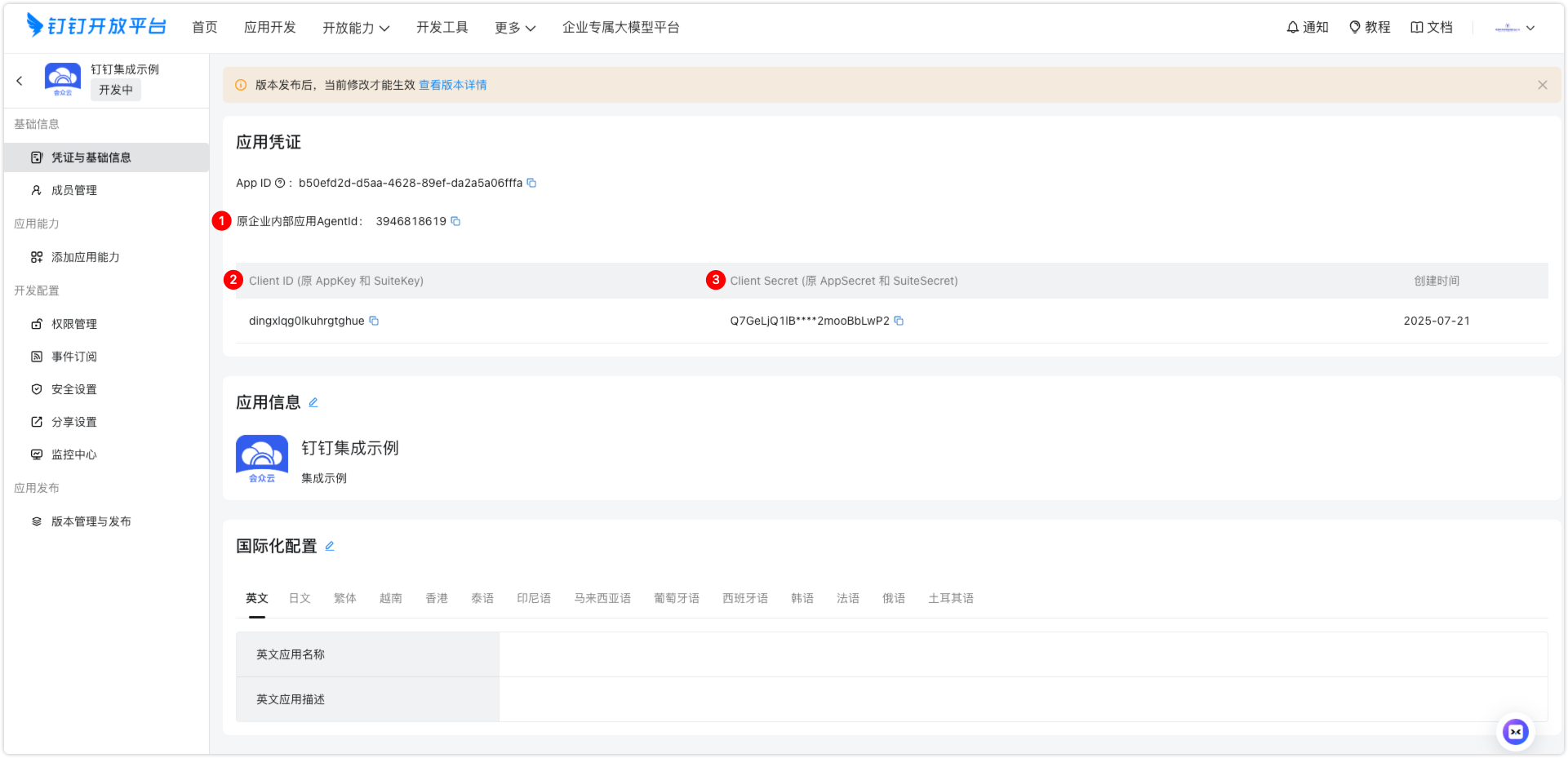
Task: Select the 西班牙语 language tab
Action: pos(745,598)
